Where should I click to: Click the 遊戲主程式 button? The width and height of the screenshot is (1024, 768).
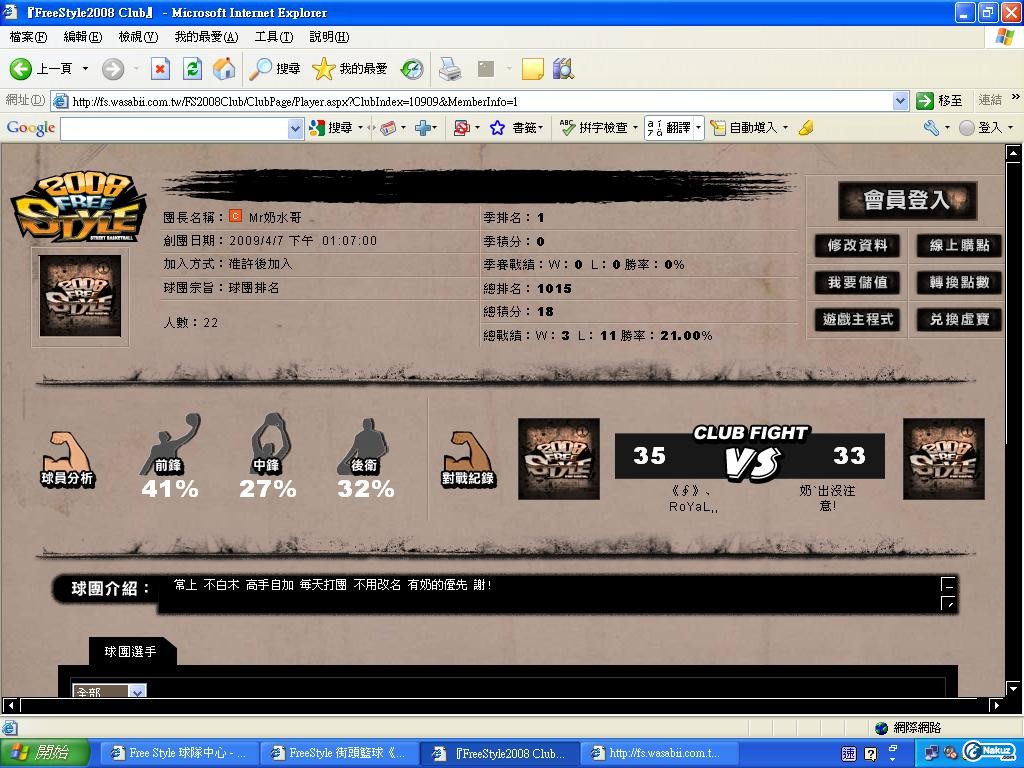857,320
